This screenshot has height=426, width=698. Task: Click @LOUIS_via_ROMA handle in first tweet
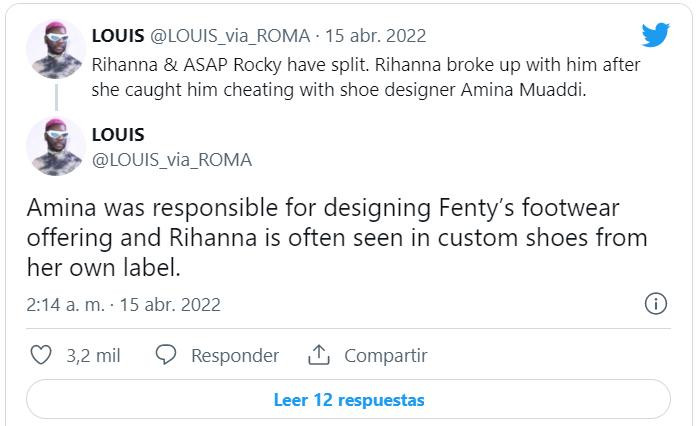click(x=229, y=35)
